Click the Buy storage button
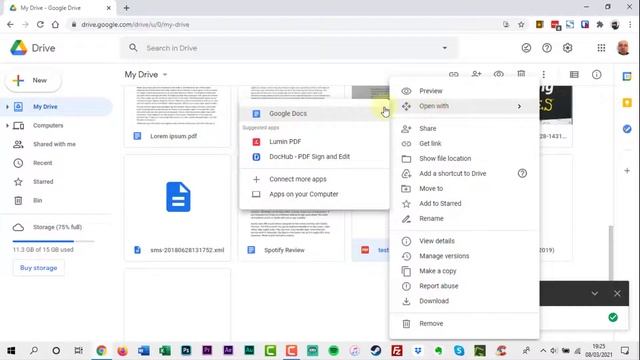The image size is (640, 360). pos(38,268)
